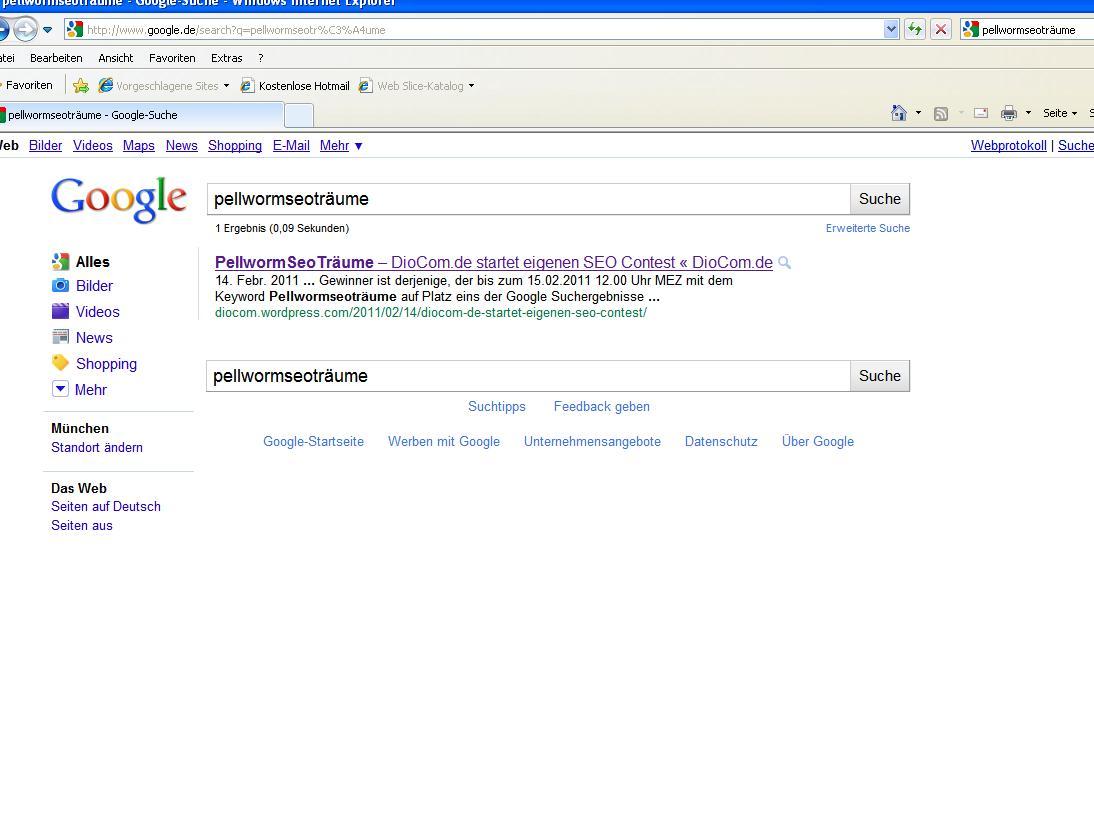This screenshot has height=820, width=1094.
Task: Click the Feedback geben link
Action: tap(601, 406)
